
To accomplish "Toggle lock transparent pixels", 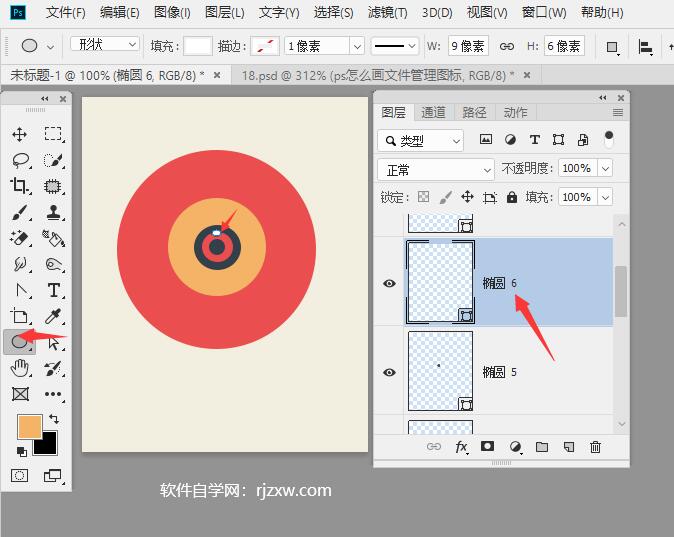I will tap(423, 197).
